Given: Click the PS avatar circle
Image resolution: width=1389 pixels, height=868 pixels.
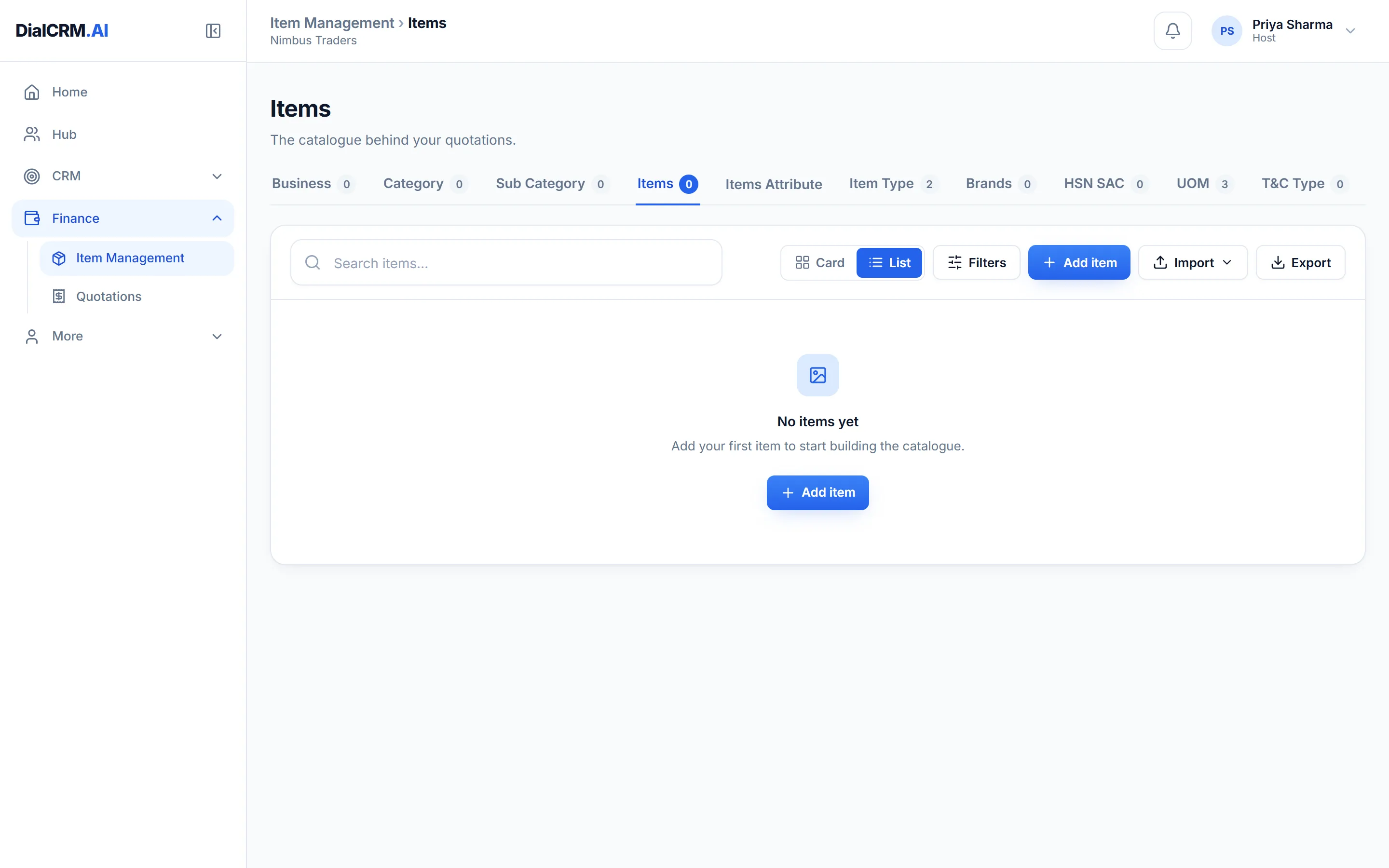Looking at the screenshot, I should click(x=1226, y=30).
